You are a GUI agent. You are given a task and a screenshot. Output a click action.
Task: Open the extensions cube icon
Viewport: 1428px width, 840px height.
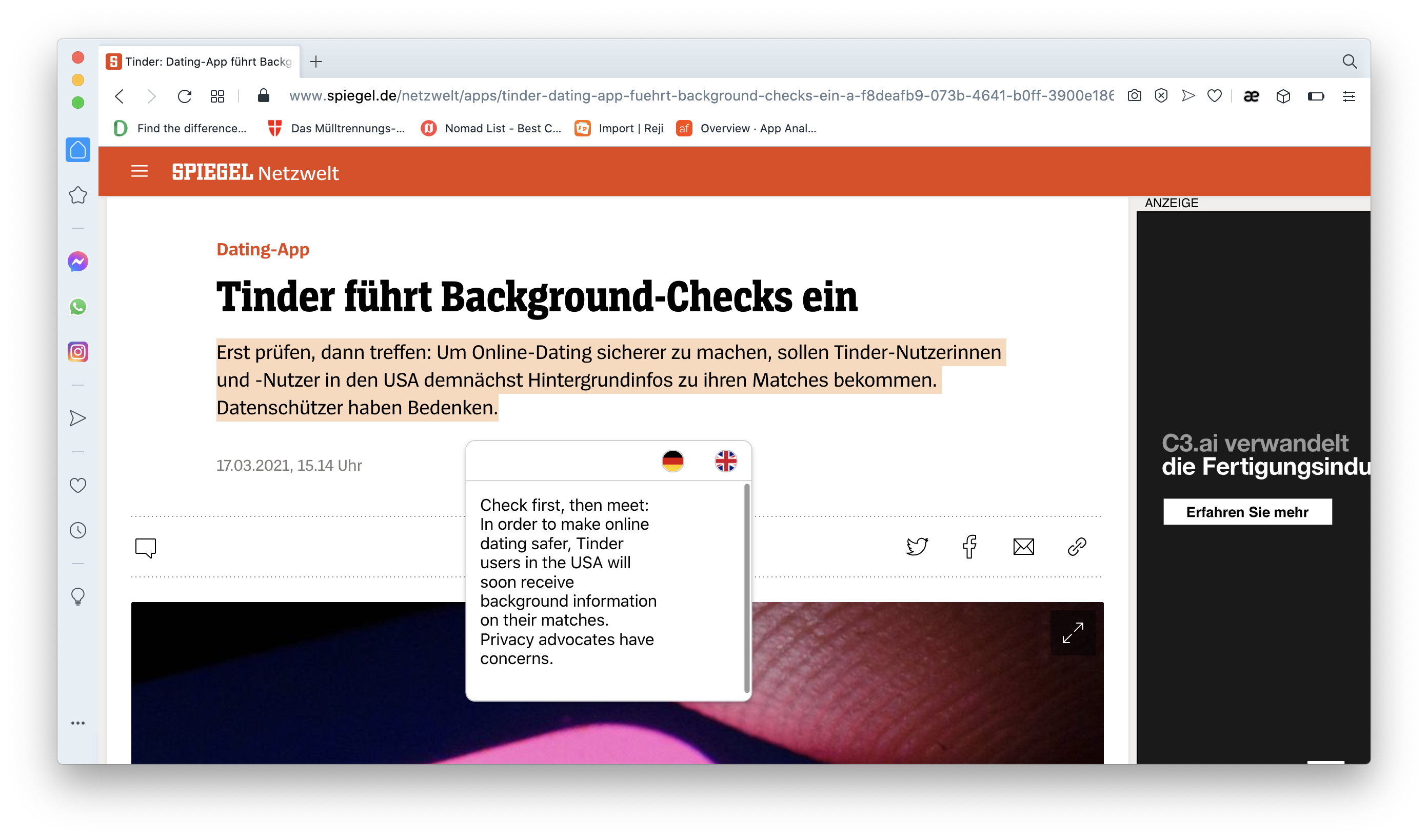(1283, 96)
